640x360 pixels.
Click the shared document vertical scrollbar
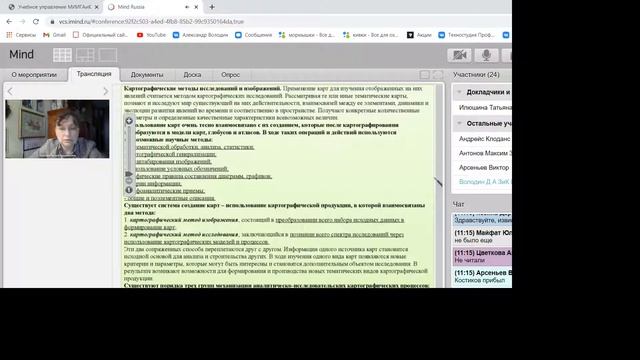click(439, 186)
